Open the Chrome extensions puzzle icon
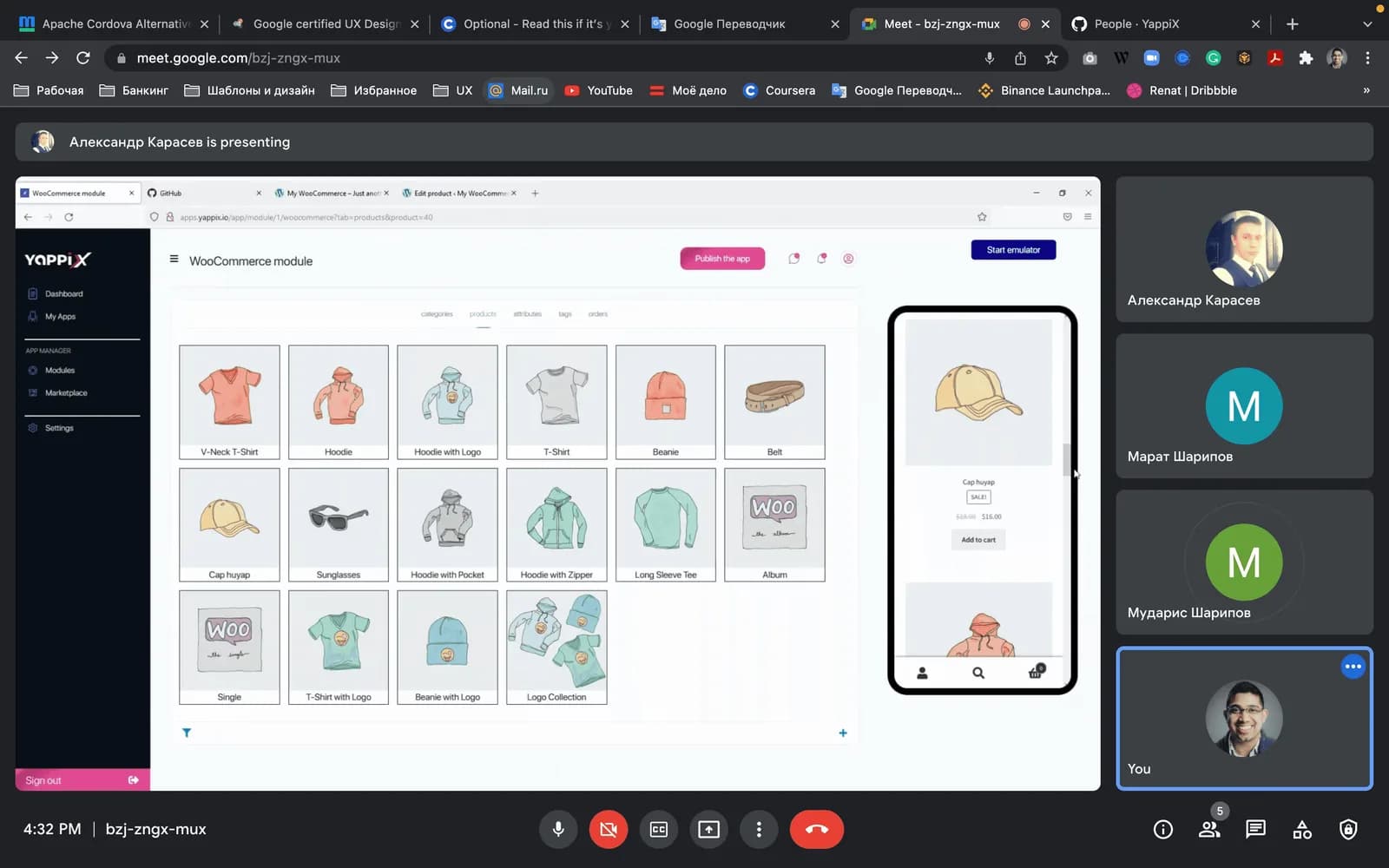This screenshot has height=868, width=1389. click(1306, 58)
